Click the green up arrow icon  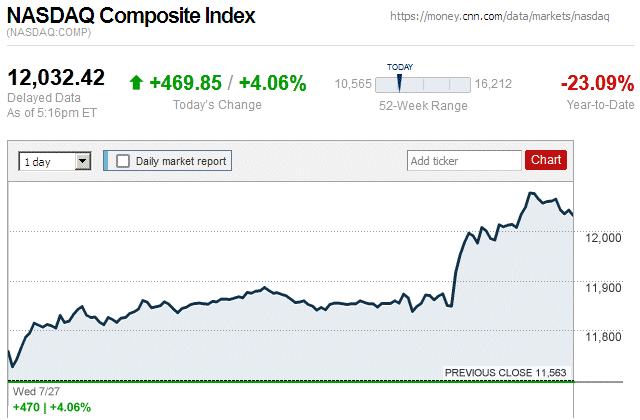click(x=137, y=83)
